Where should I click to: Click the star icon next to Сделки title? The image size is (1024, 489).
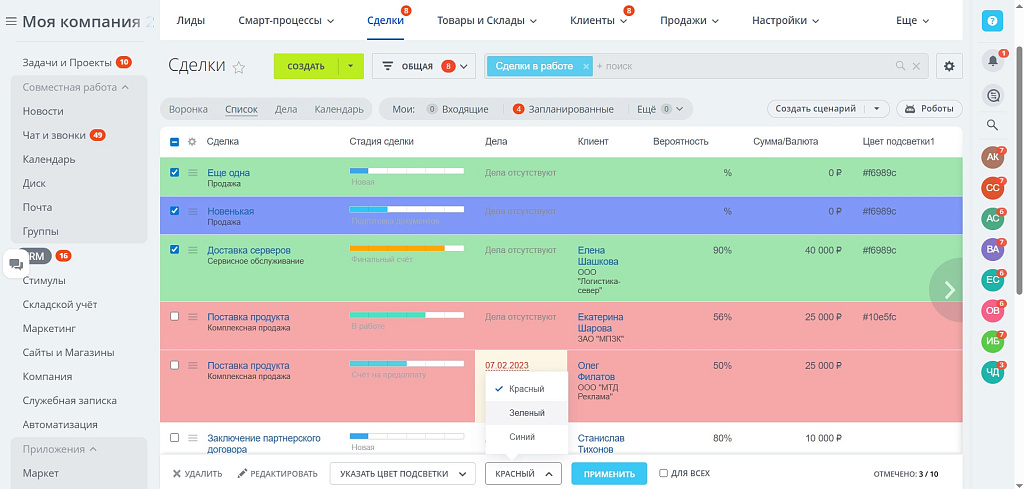tap(239, 67)
